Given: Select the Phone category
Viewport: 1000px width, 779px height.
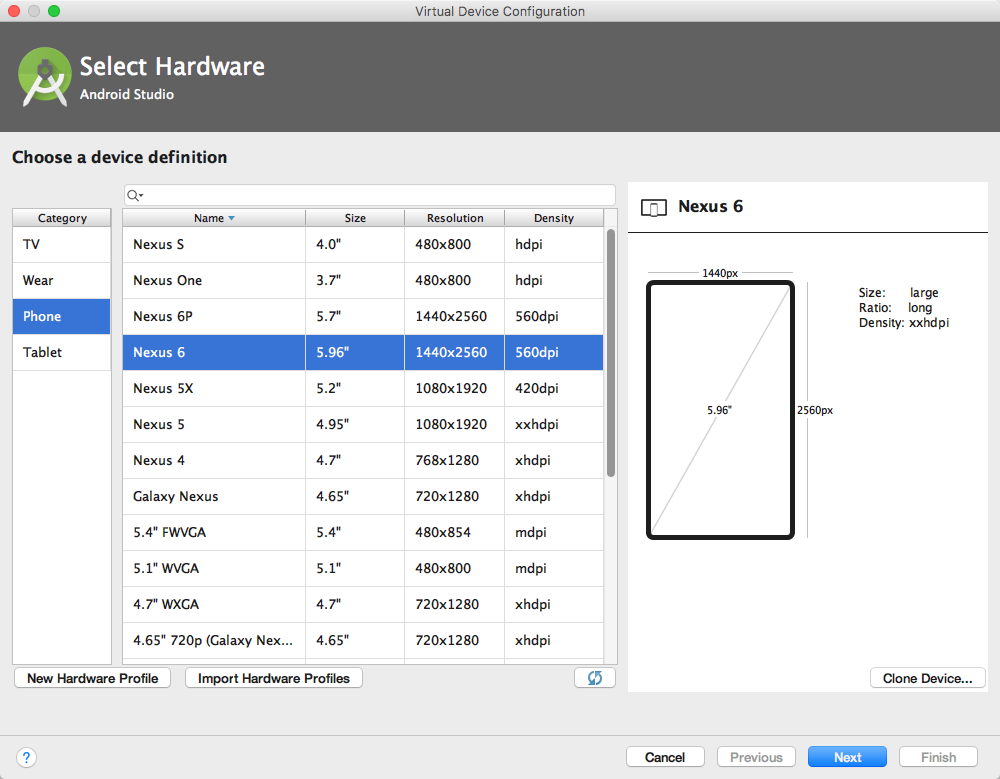Looking at the screenshot, I should [x=62, y=316].
